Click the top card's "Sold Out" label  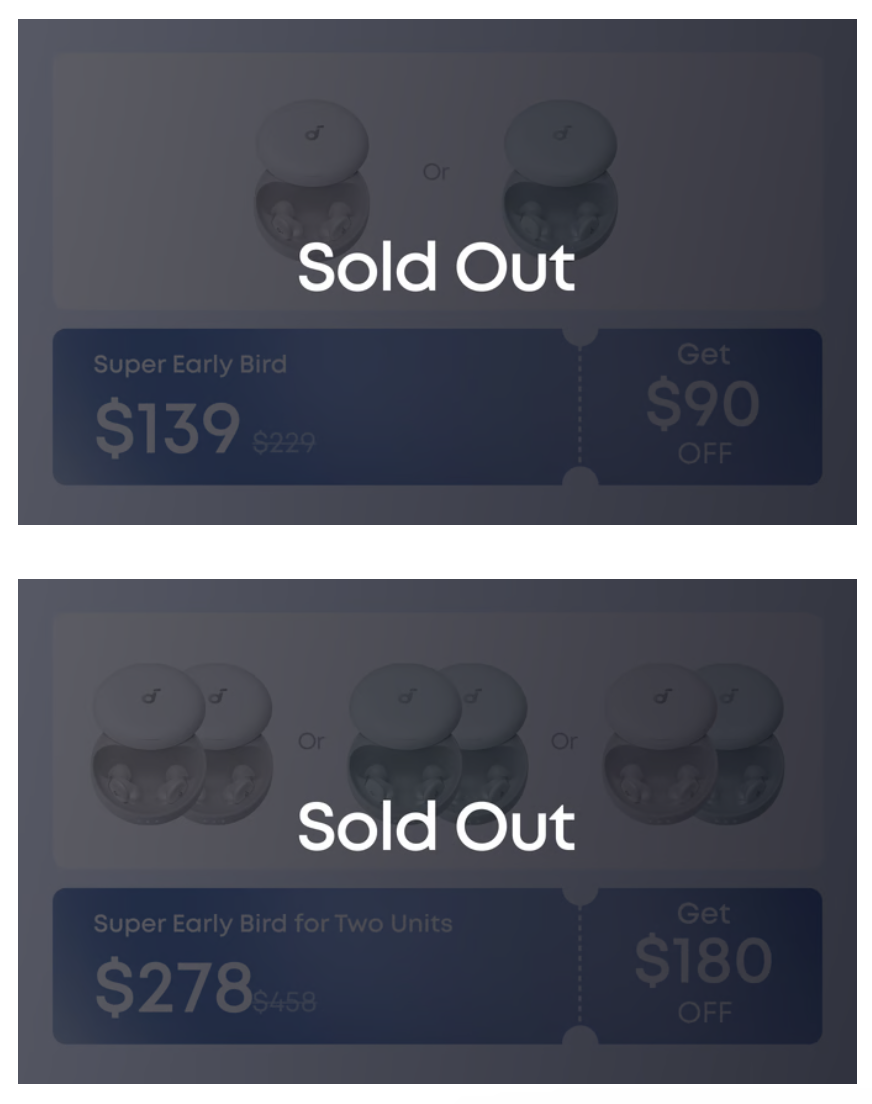click(x=436, y=268)
